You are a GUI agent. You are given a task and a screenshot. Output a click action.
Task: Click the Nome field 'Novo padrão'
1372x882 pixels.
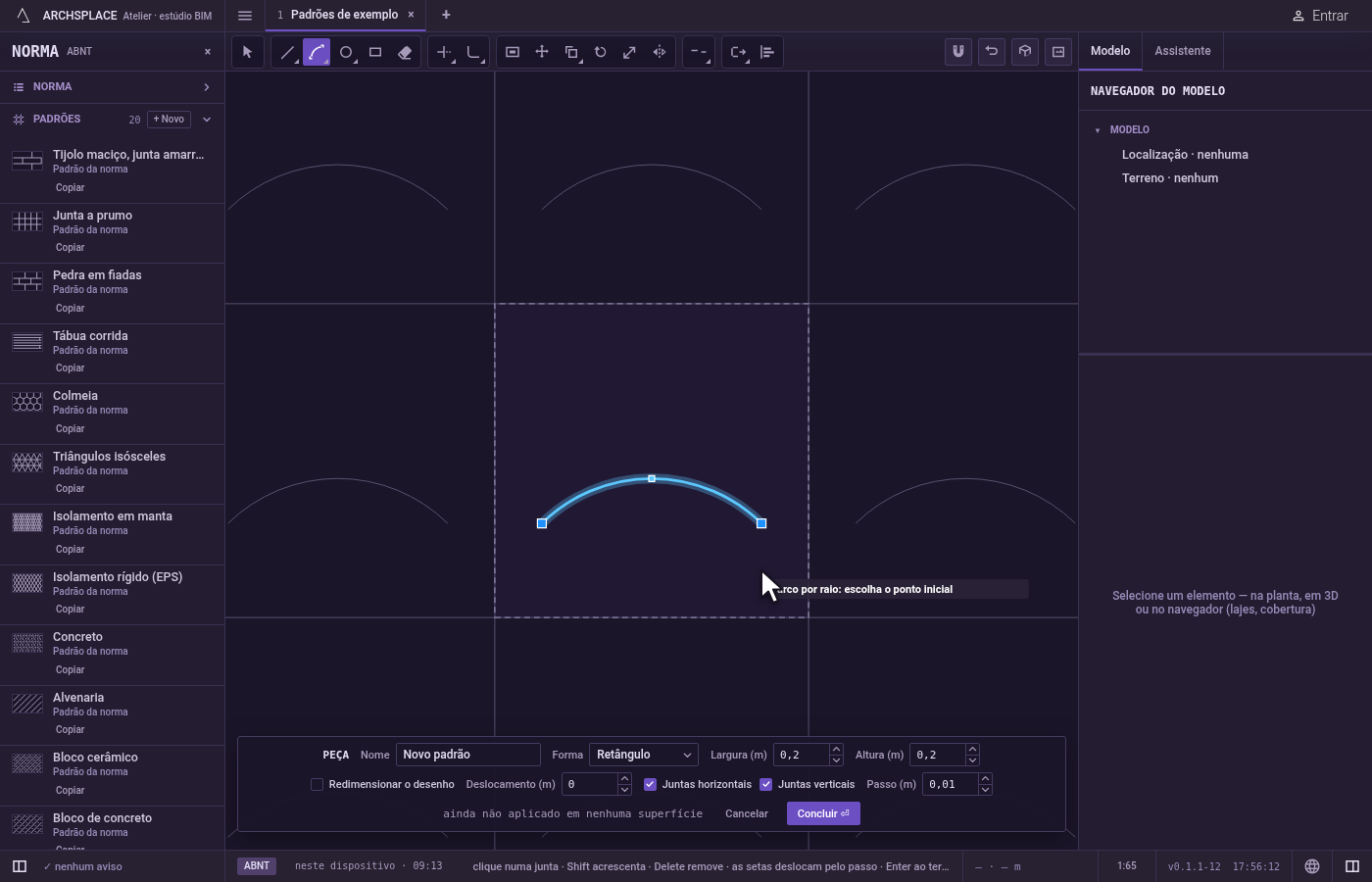click(x=468, y=755)
